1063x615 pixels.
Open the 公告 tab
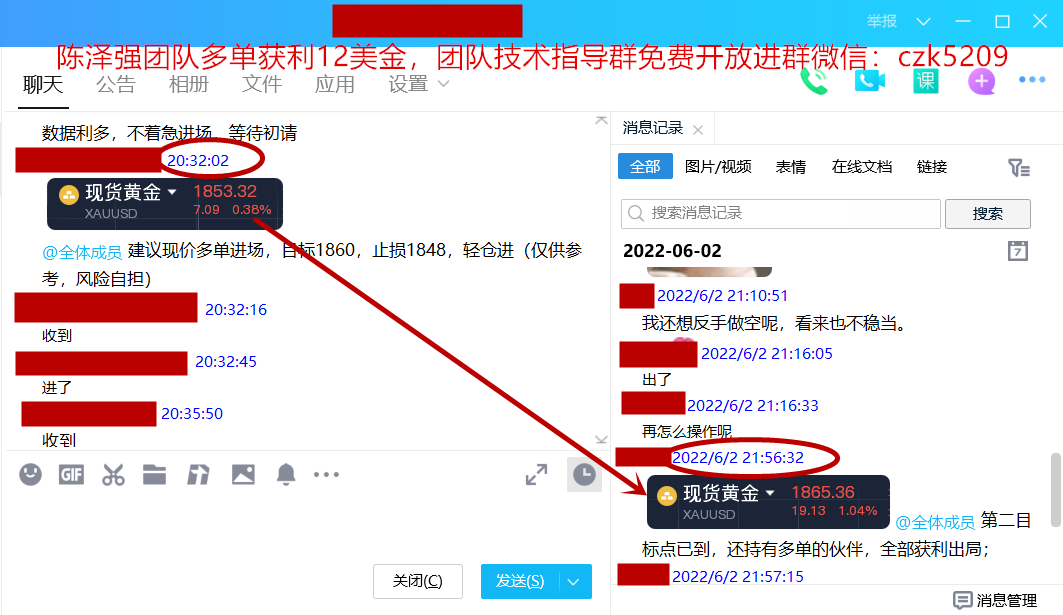(x=116, y=85)
